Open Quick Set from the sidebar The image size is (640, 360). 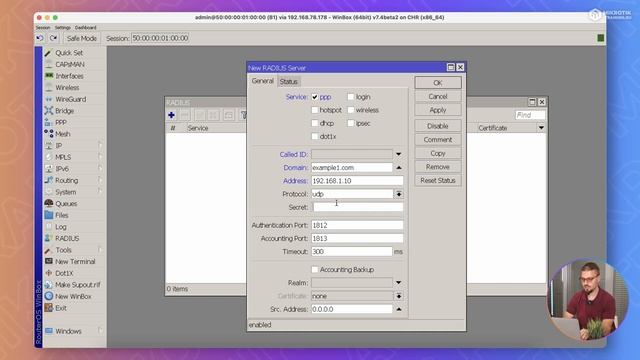[x=69, y=53]
